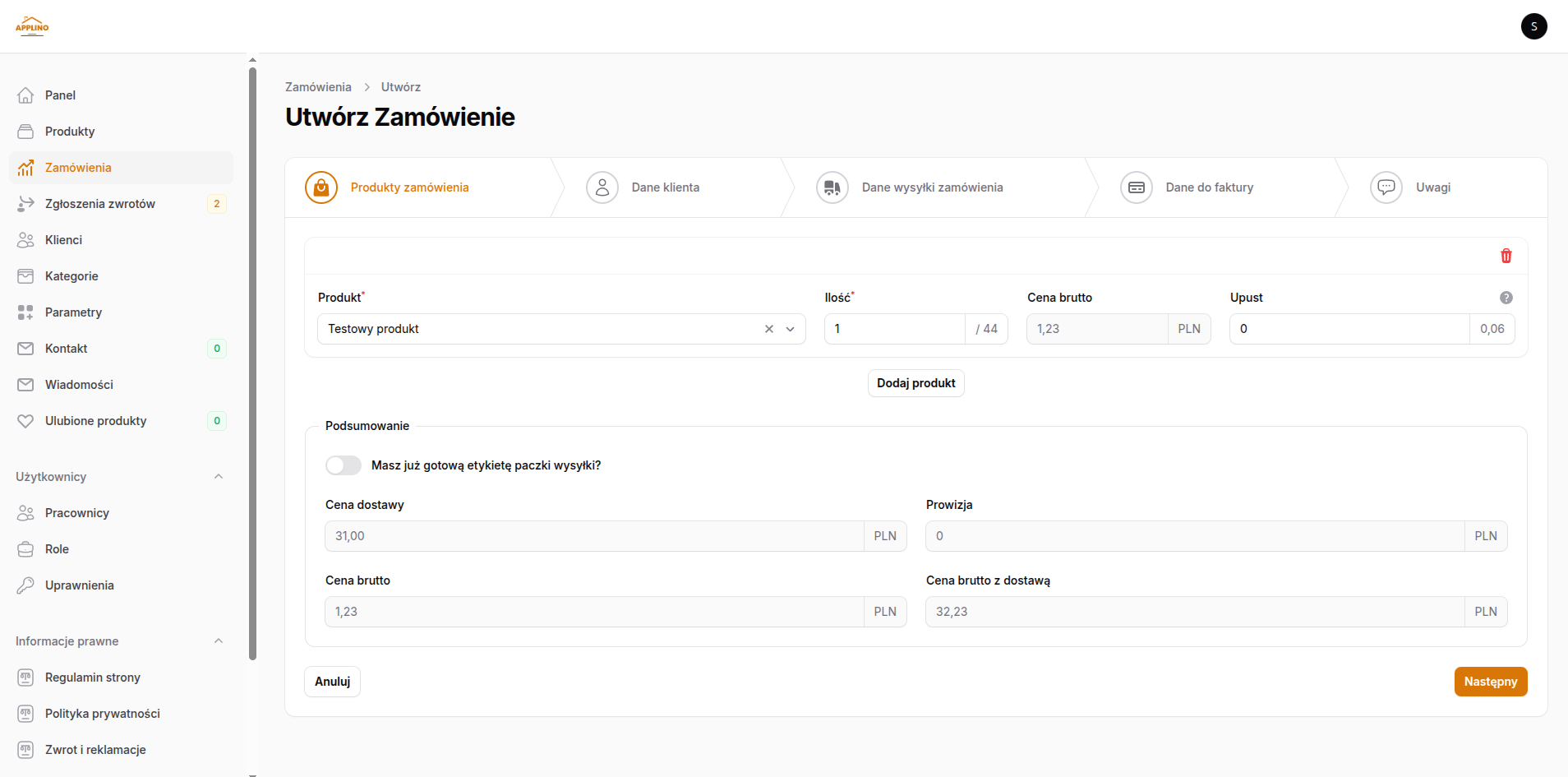Viewport: 1568px width, 777px height.
Task: Toggle the ready shipping label switch
Action: click(x=344, y=465)
